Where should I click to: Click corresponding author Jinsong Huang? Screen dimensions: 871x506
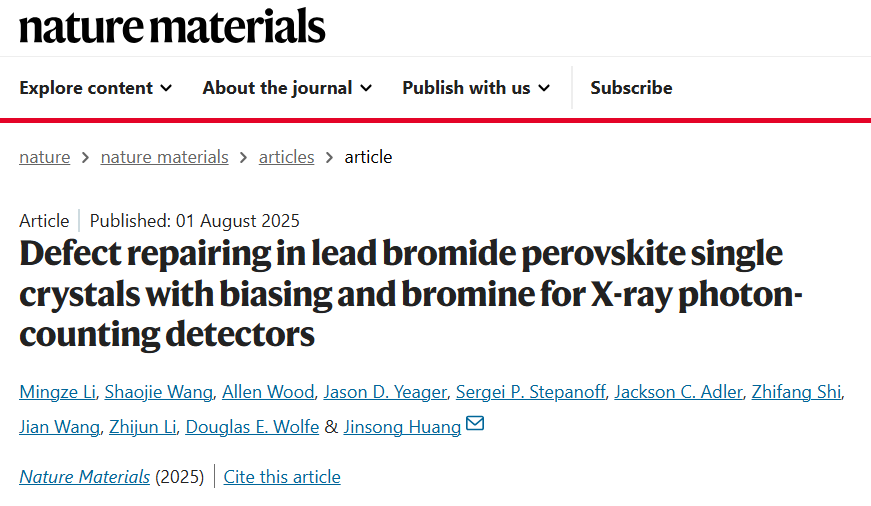coord(402,427)
